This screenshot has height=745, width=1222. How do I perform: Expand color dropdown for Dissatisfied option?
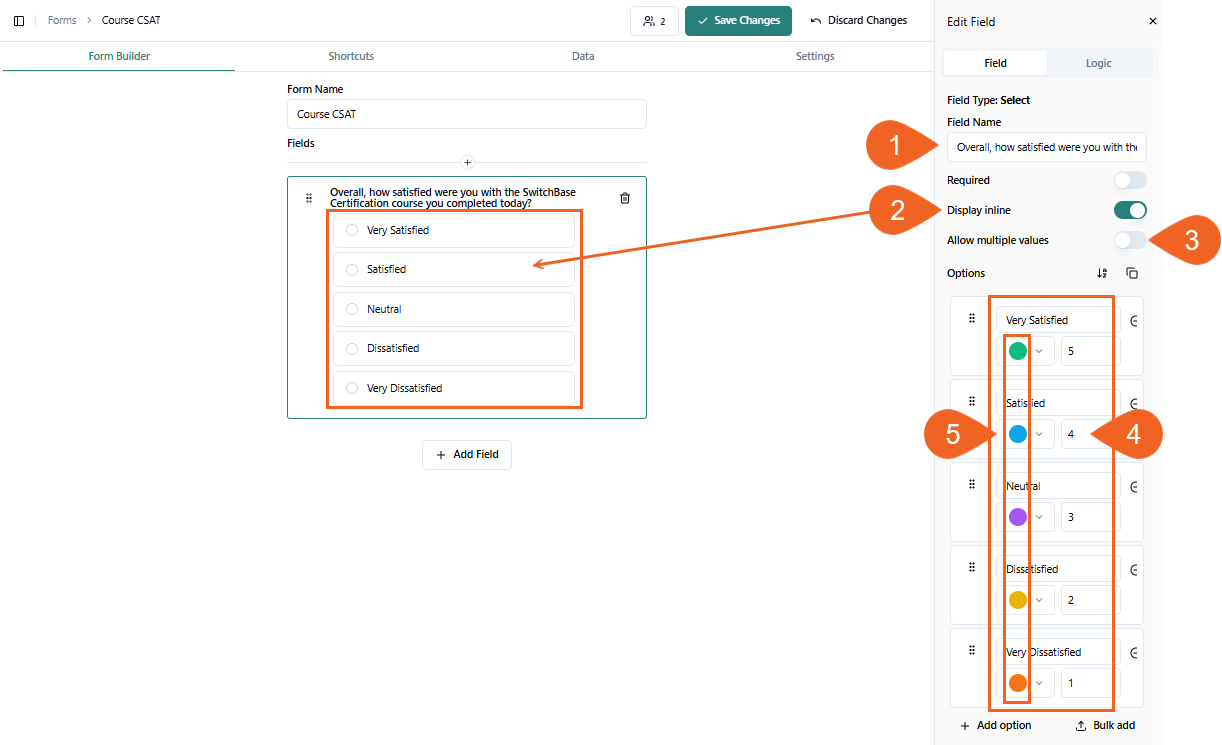pos(1039,600)
